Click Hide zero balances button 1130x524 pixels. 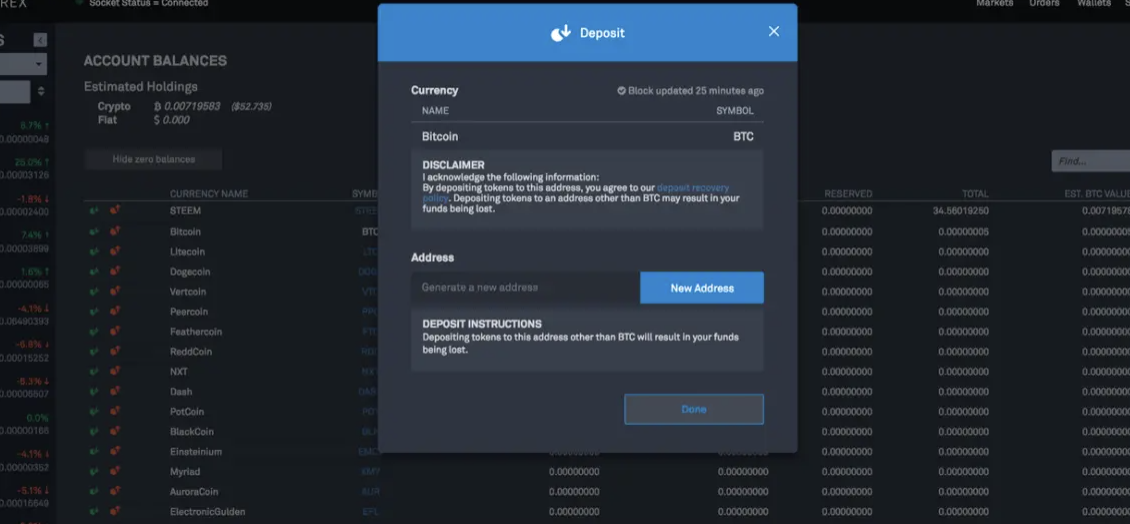click(x=154, y=159)
